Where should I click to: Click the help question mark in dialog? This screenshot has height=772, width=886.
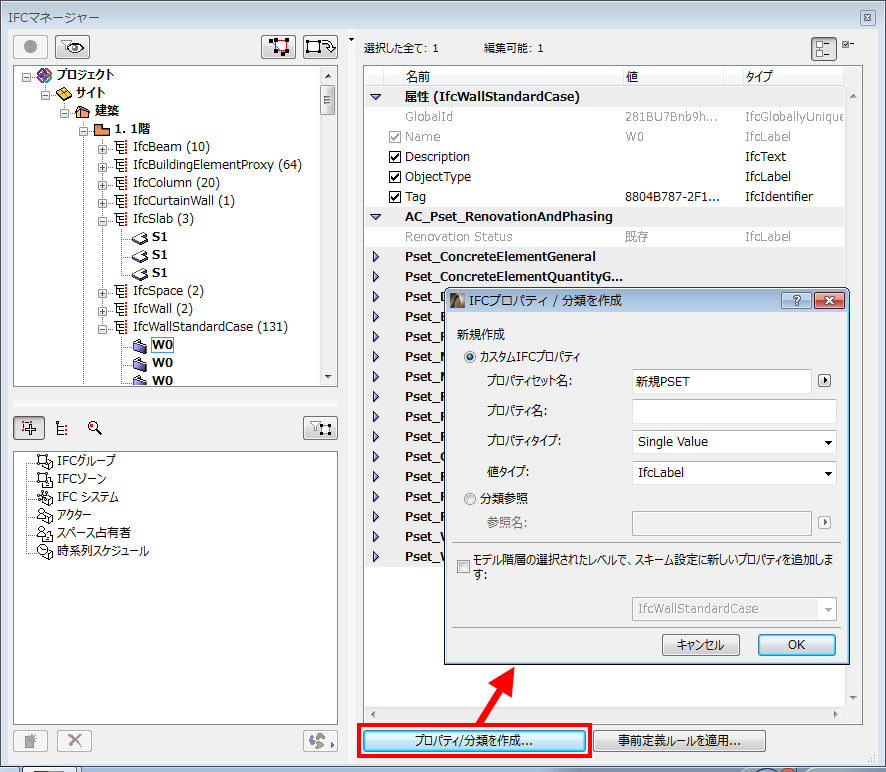[796, 301]
